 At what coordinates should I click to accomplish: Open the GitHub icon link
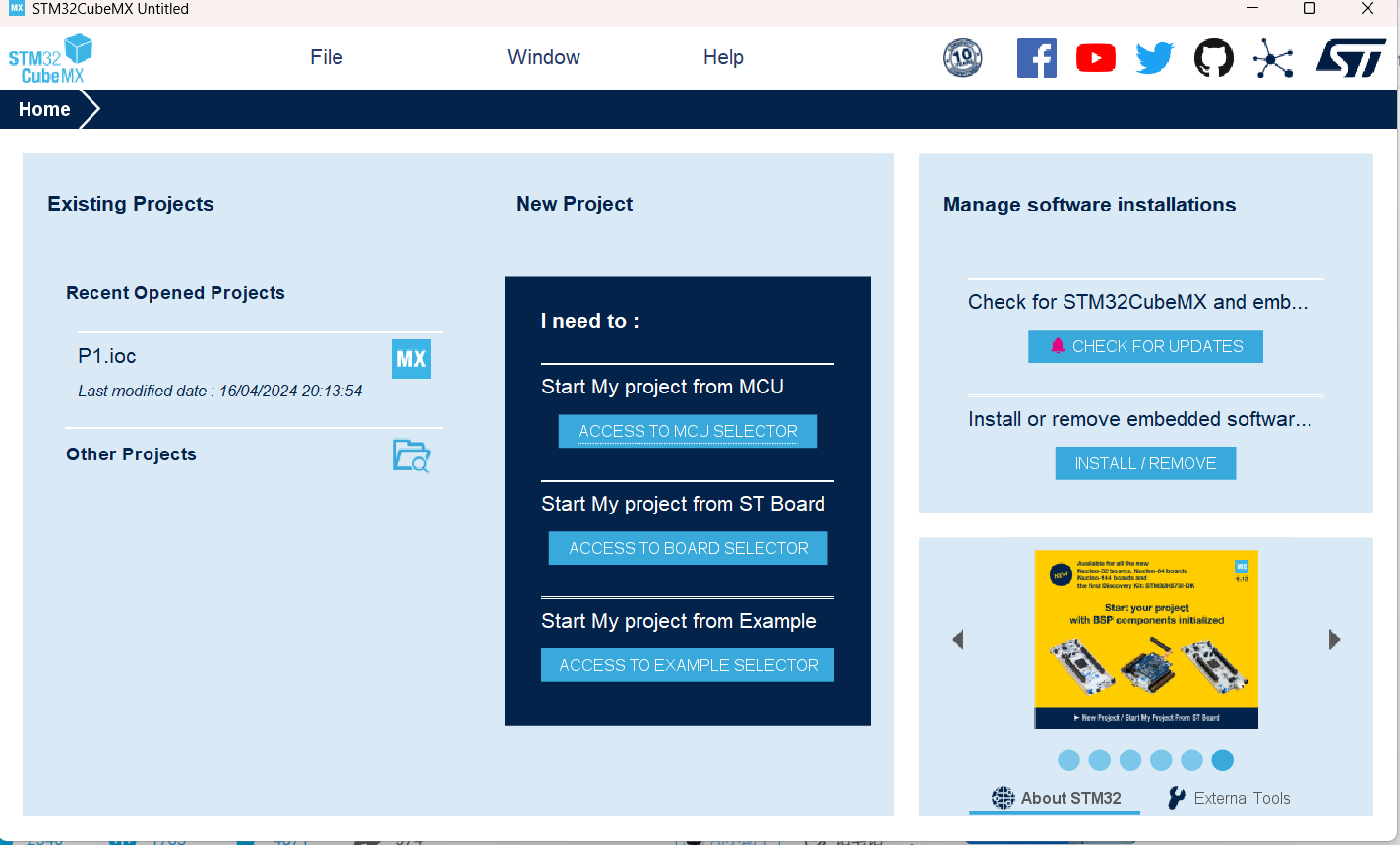1214,58
